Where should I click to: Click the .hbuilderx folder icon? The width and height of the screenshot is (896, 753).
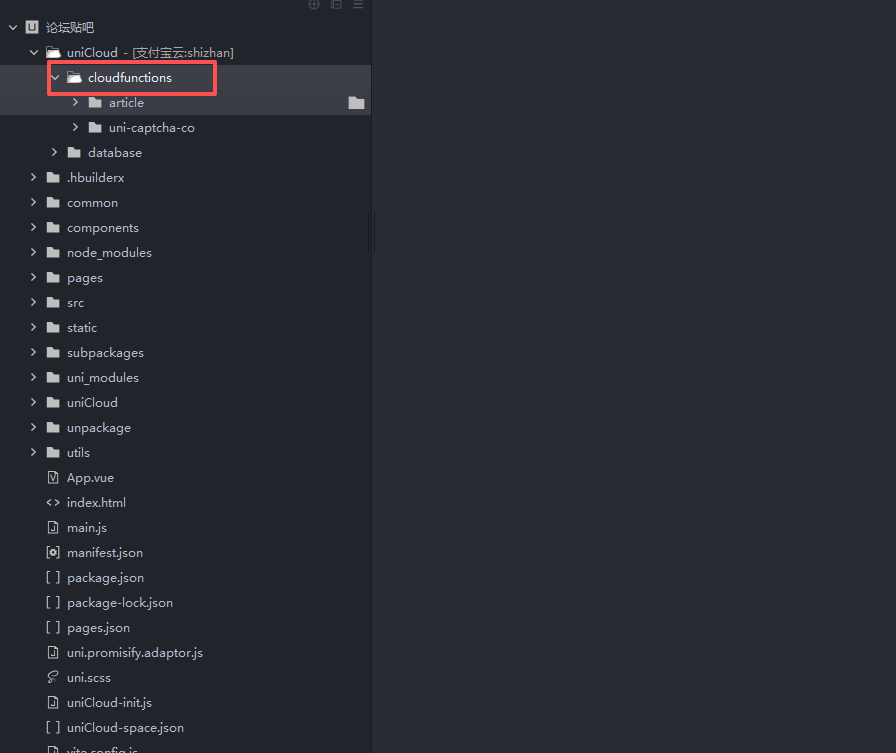pyautogui.click(x=53, y=178)
